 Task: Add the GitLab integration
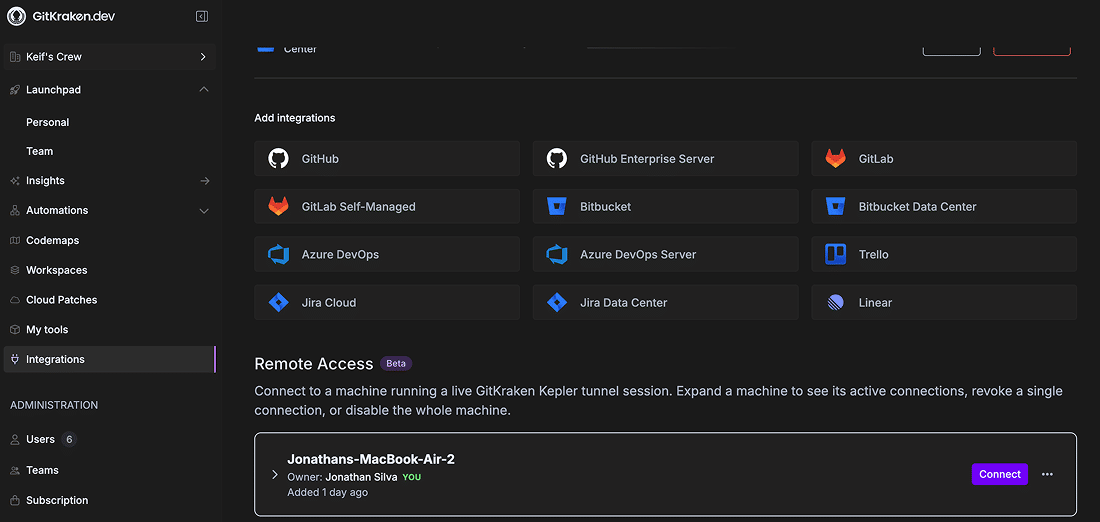944,159
